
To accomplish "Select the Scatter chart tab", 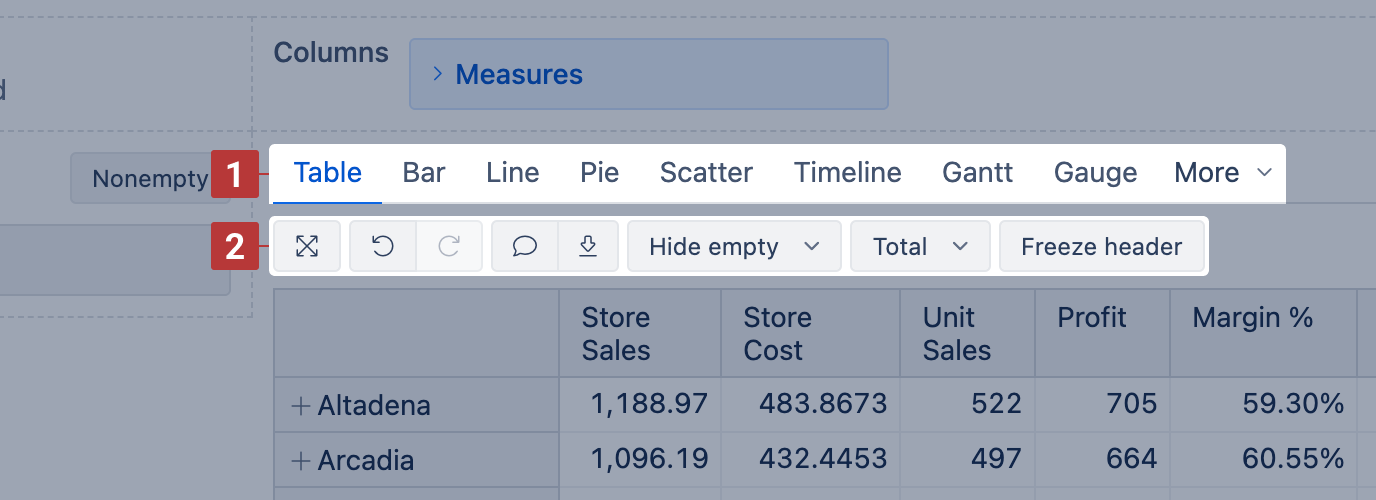I will (706, 173).
